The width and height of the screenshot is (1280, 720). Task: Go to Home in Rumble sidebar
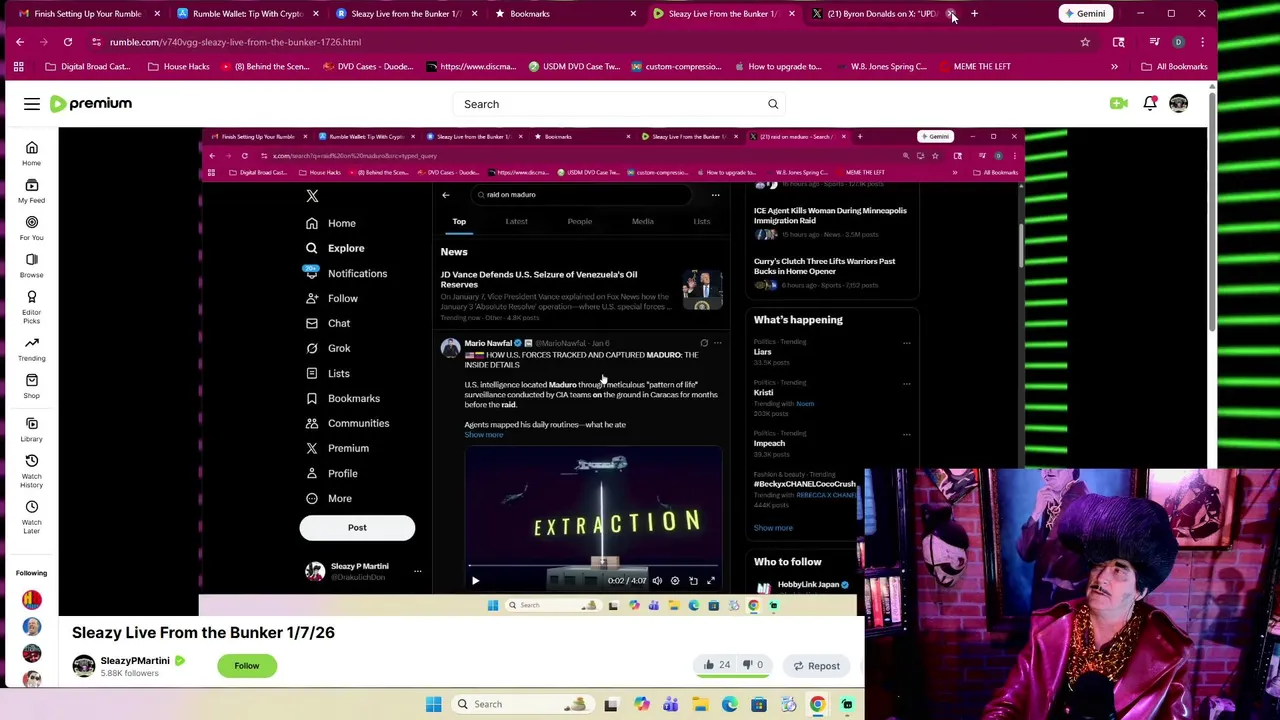coord(31,154)
